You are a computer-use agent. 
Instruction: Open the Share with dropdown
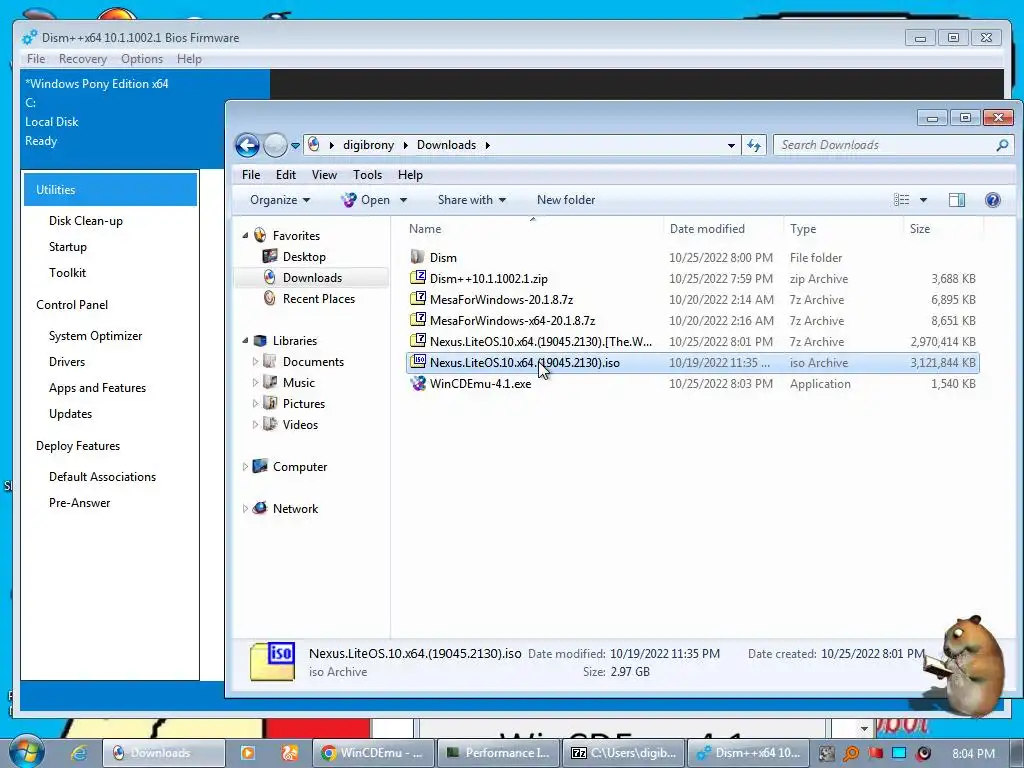coord(472,200)
